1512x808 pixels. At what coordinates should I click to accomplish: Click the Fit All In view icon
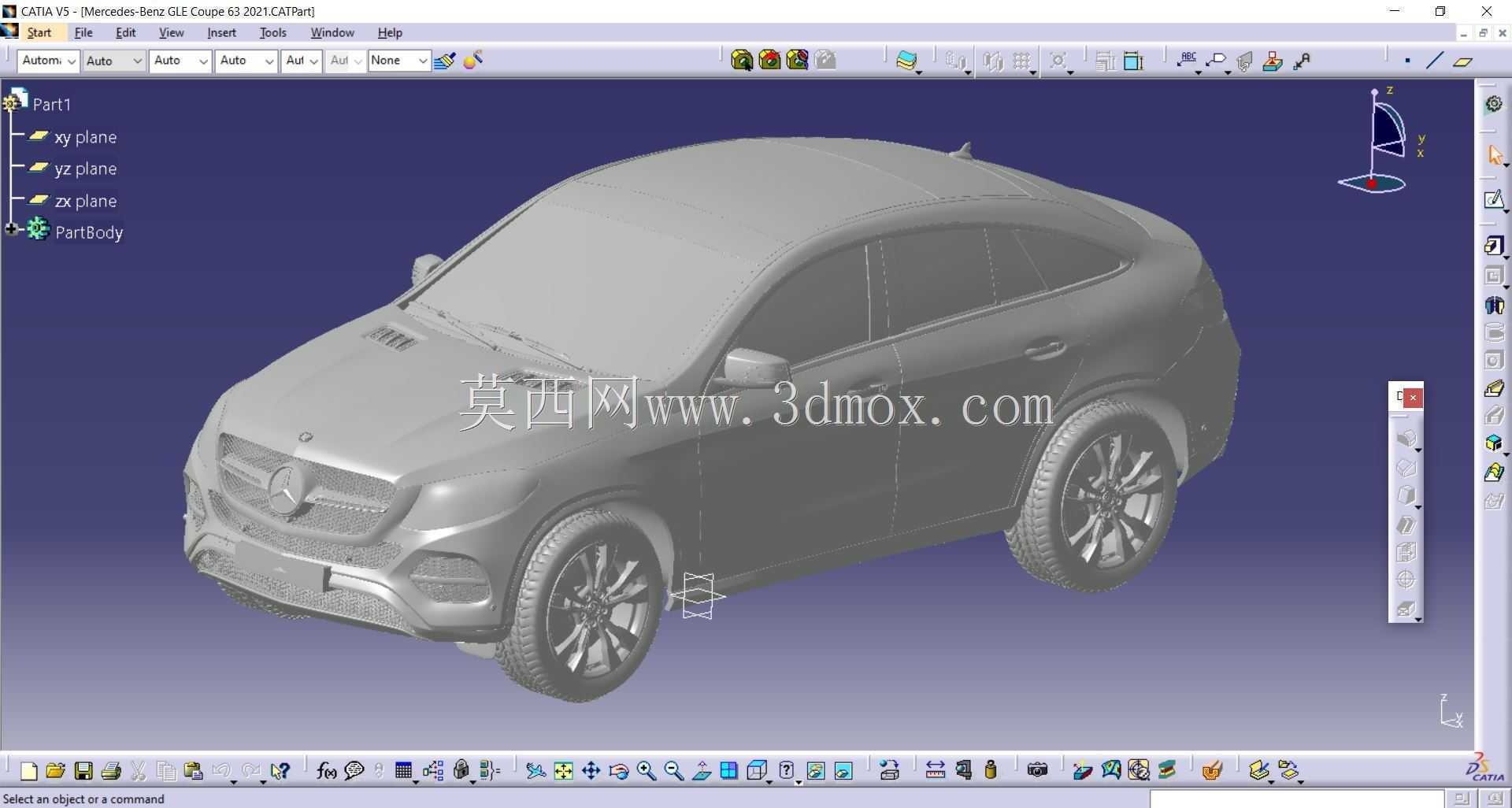[x=563, y=771]
